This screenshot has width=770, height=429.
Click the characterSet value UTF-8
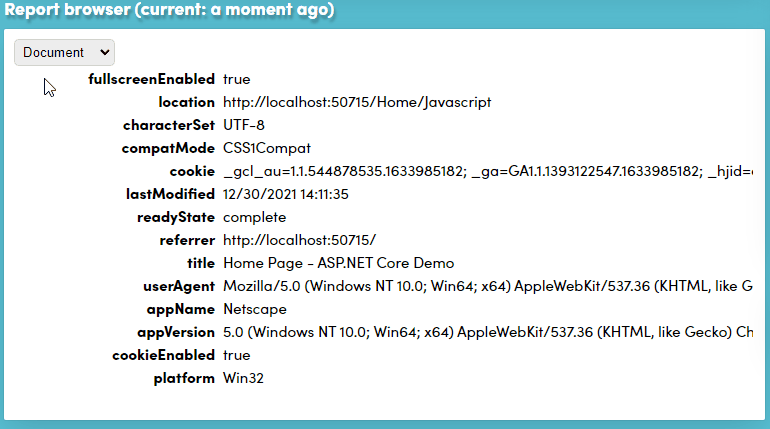coord(244,125)
